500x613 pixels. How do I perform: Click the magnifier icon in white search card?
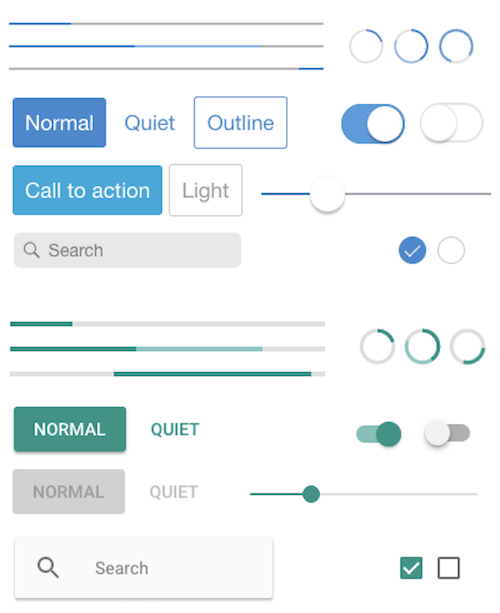tap(48, 568)
